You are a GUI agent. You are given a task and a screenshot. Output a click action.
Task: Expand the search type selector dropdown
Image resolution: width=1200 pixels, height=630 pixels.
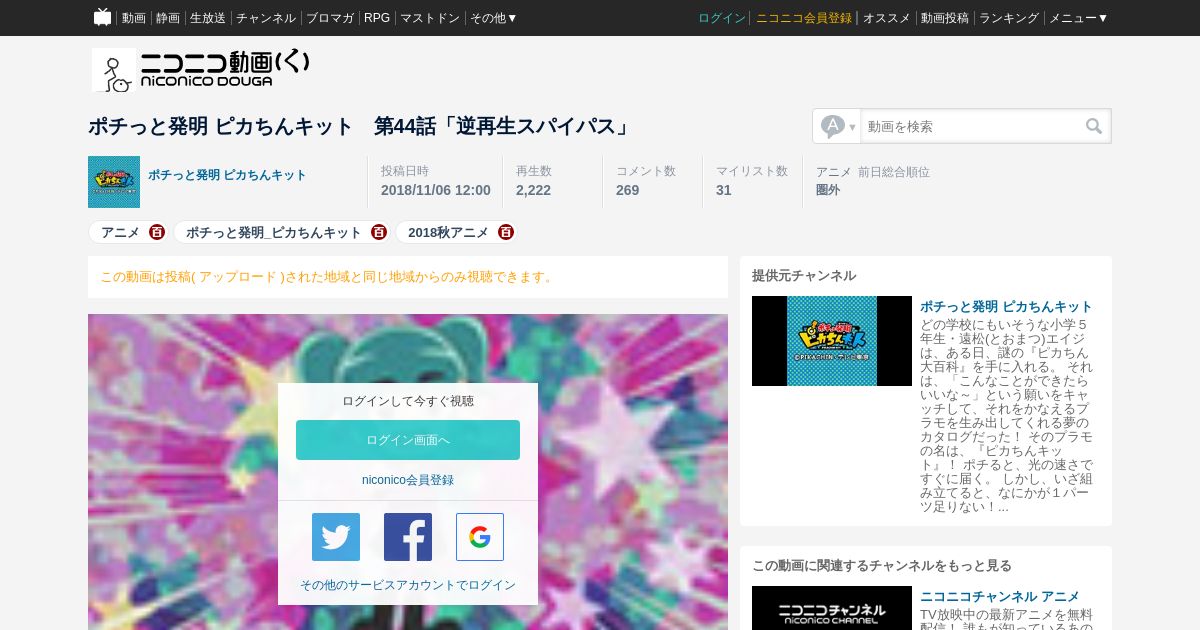pos(838,126)
